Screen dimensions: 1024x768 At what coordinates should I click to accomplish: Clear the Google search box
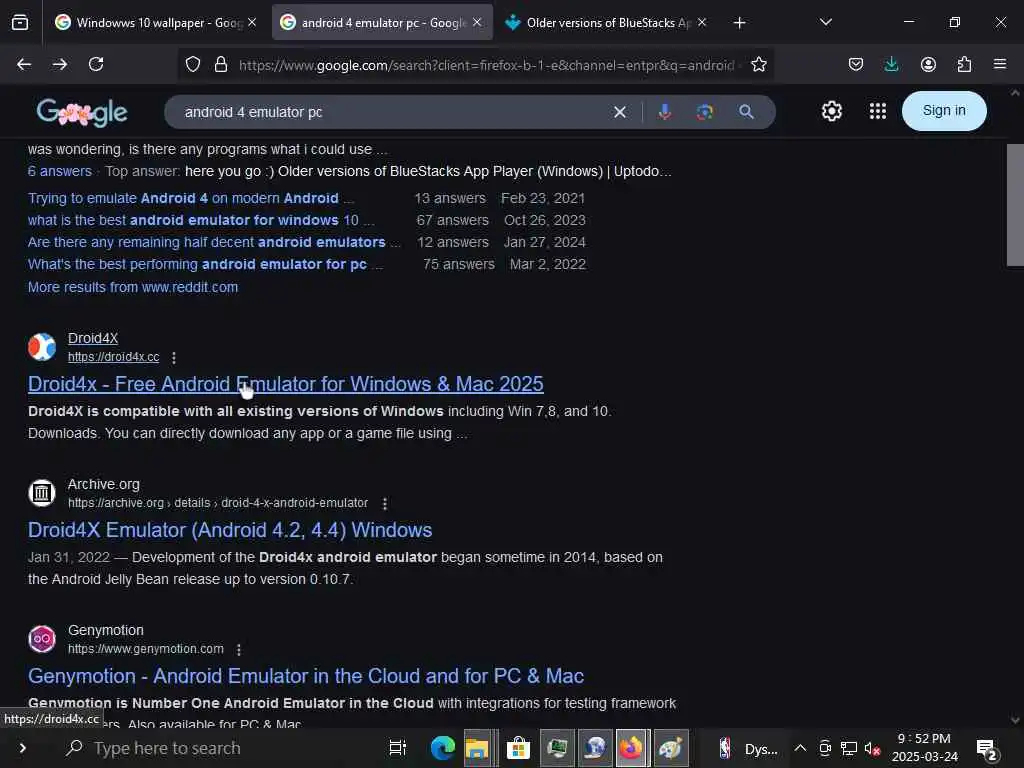620,112
